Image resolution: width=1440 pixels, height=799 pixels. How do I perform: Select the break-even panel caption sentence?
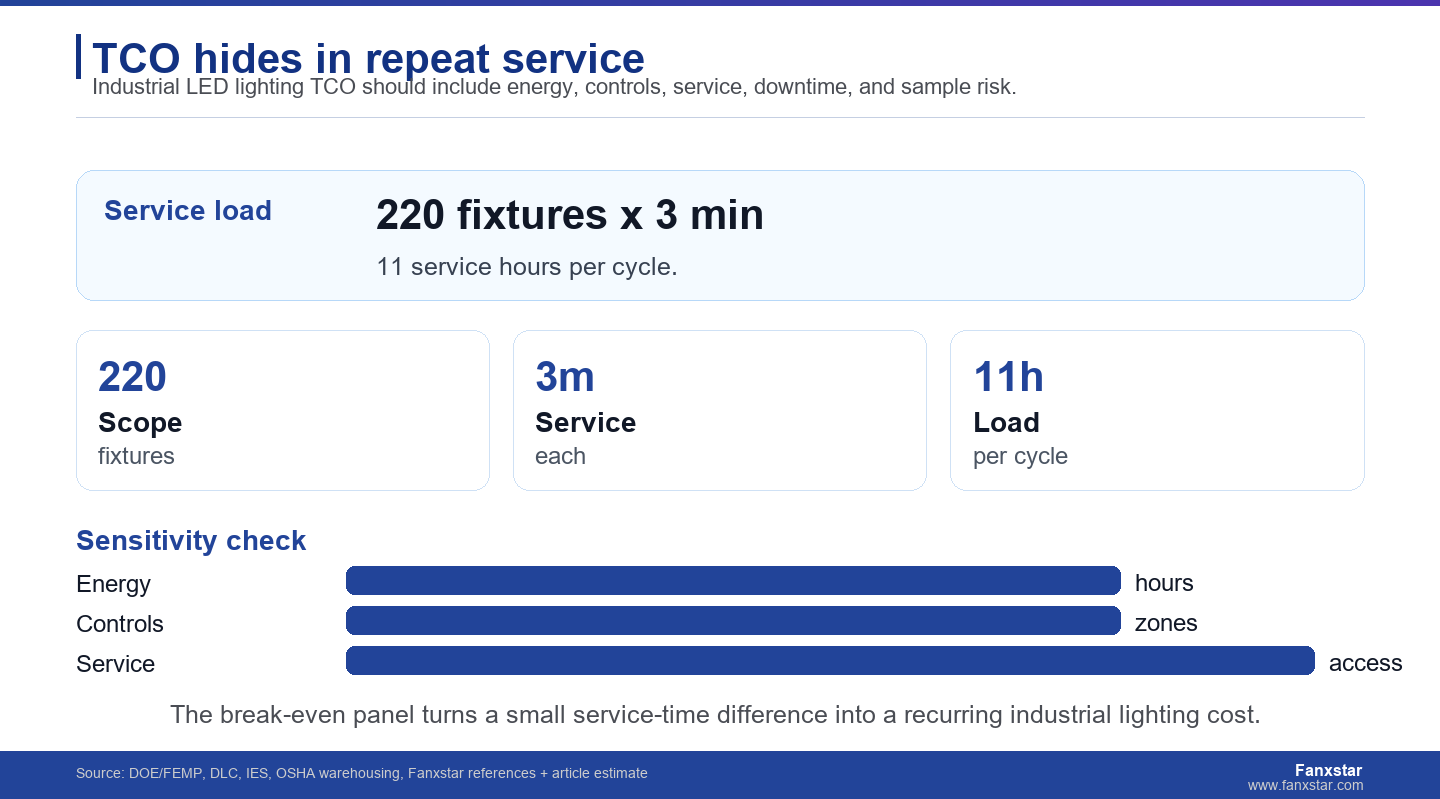click(715, 715)
